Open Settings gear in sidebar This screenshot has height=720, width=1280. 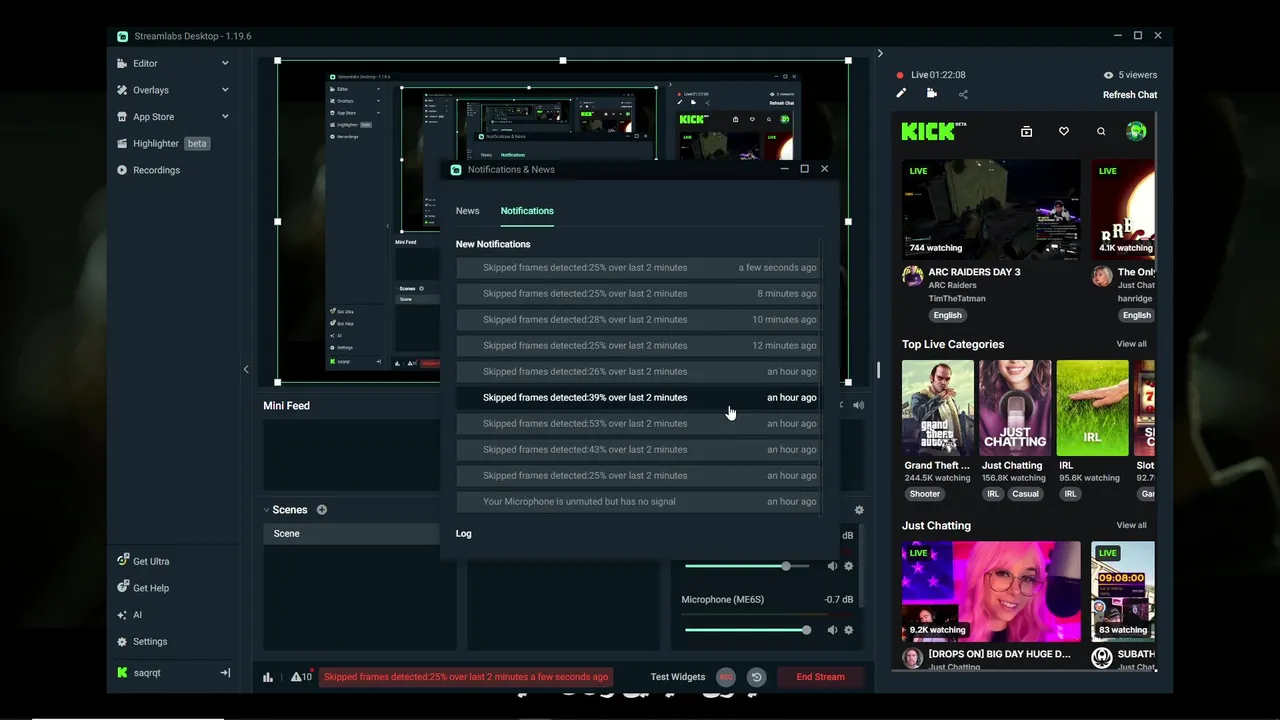click(122, 642)
